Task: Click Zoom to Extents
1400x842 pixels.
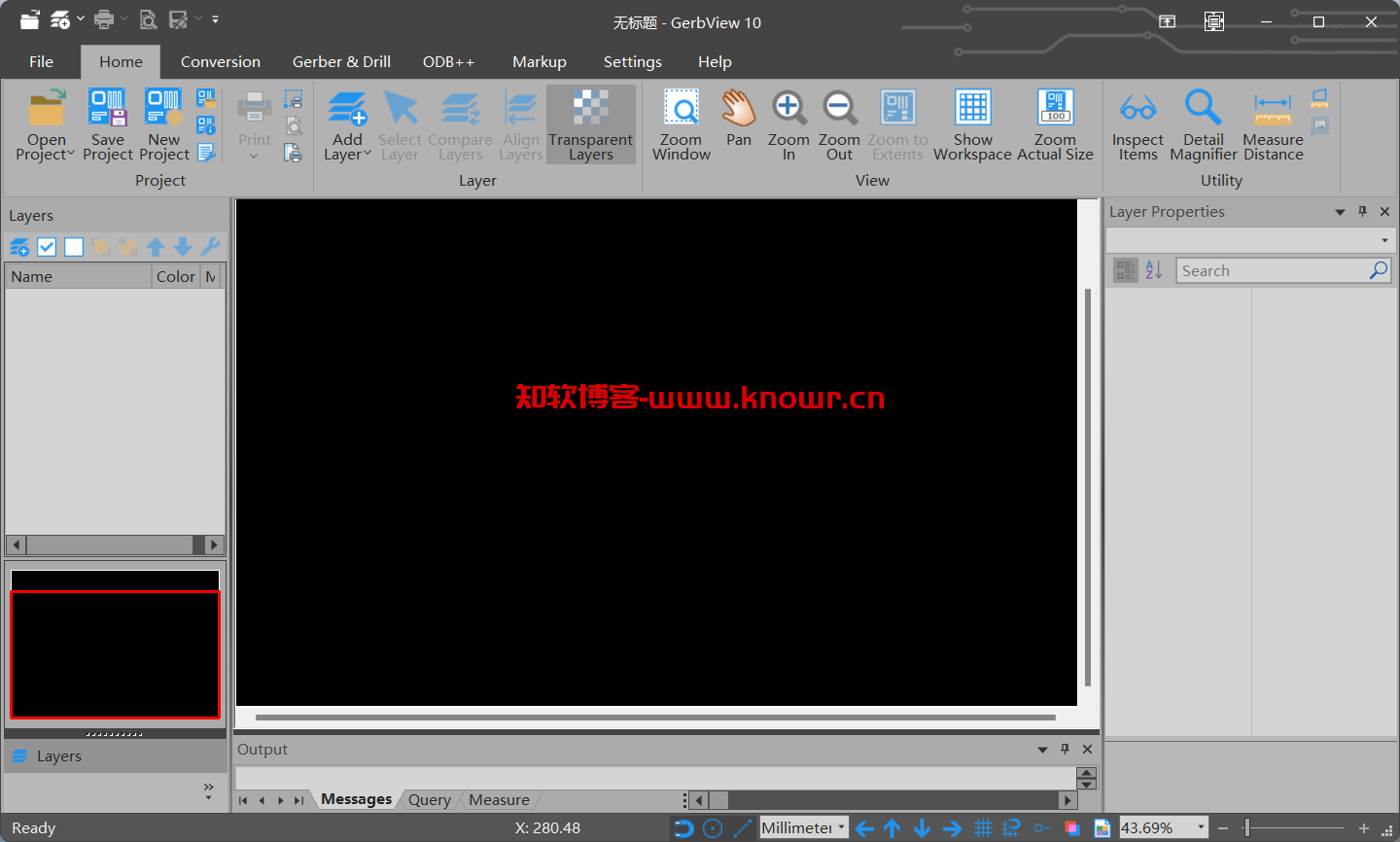Action: pyautogui.click(x=897, y=124)
